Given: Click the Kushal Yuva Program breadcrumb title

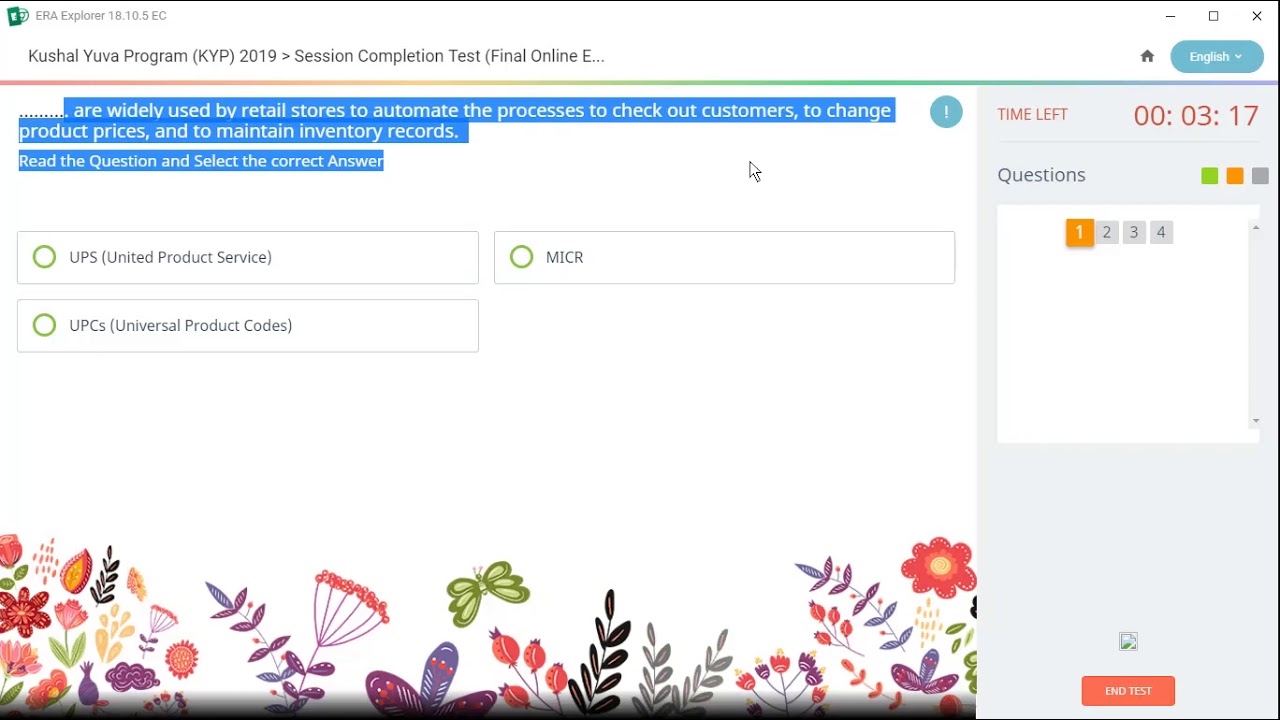Looking at the screenshot, I should pos(316,56).
